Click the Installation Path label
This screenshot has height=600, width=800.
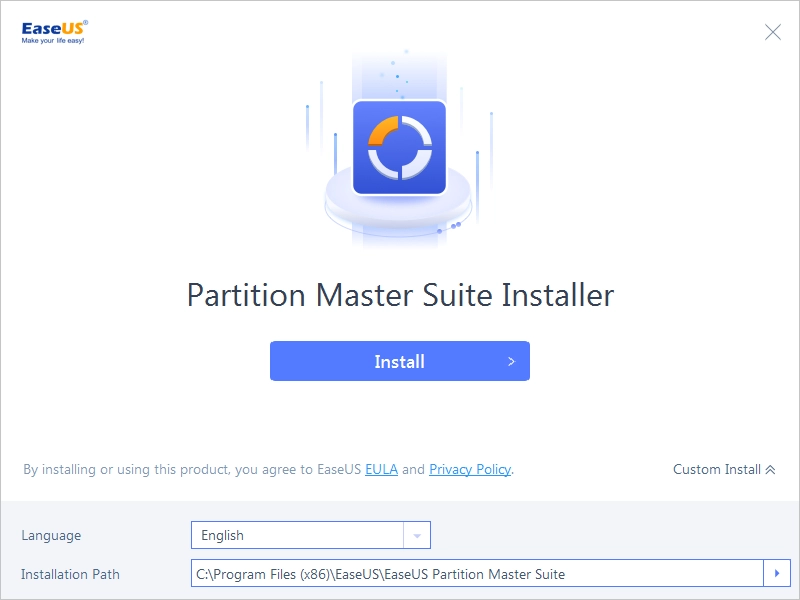click(x=70, y=574)
